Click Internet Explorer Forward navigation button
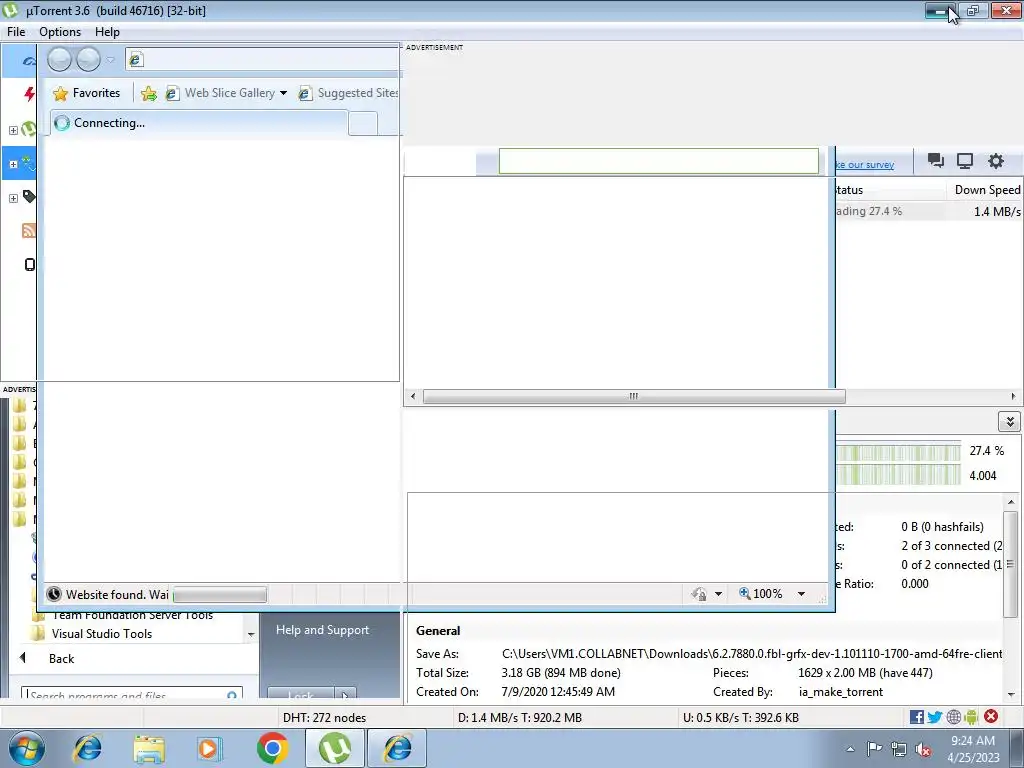The image size is (1024, 768). 89,59
